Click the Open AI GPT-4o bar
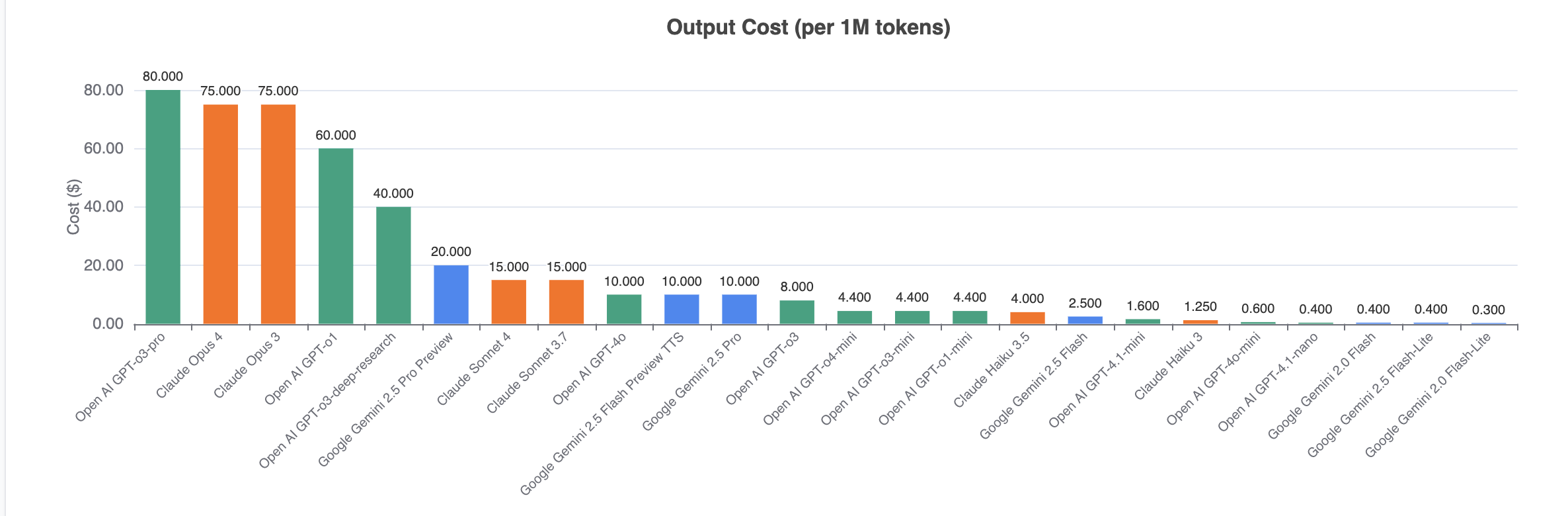Image resolution: width=1568 pixels, height=516 pixels. [x=624, y=309]
